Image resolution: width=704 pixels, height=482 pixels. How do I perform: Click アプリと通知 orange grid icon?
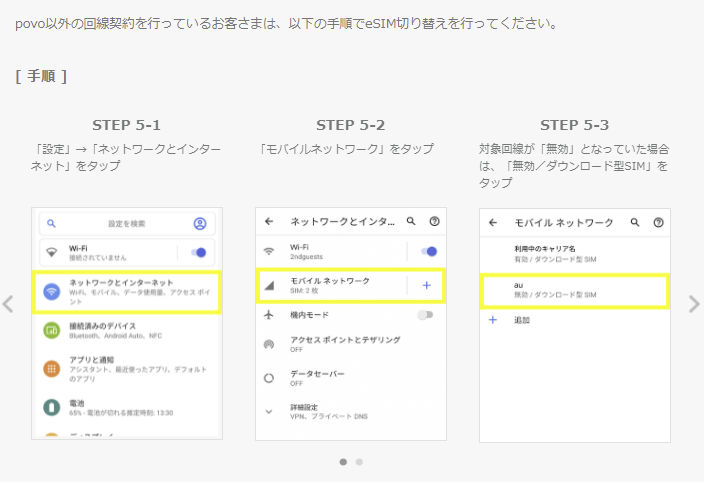pos(52,369)
